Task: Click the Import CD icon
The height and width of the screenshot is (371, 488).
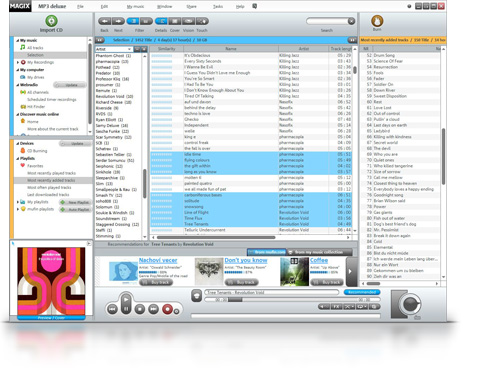Action: (51, 21)
